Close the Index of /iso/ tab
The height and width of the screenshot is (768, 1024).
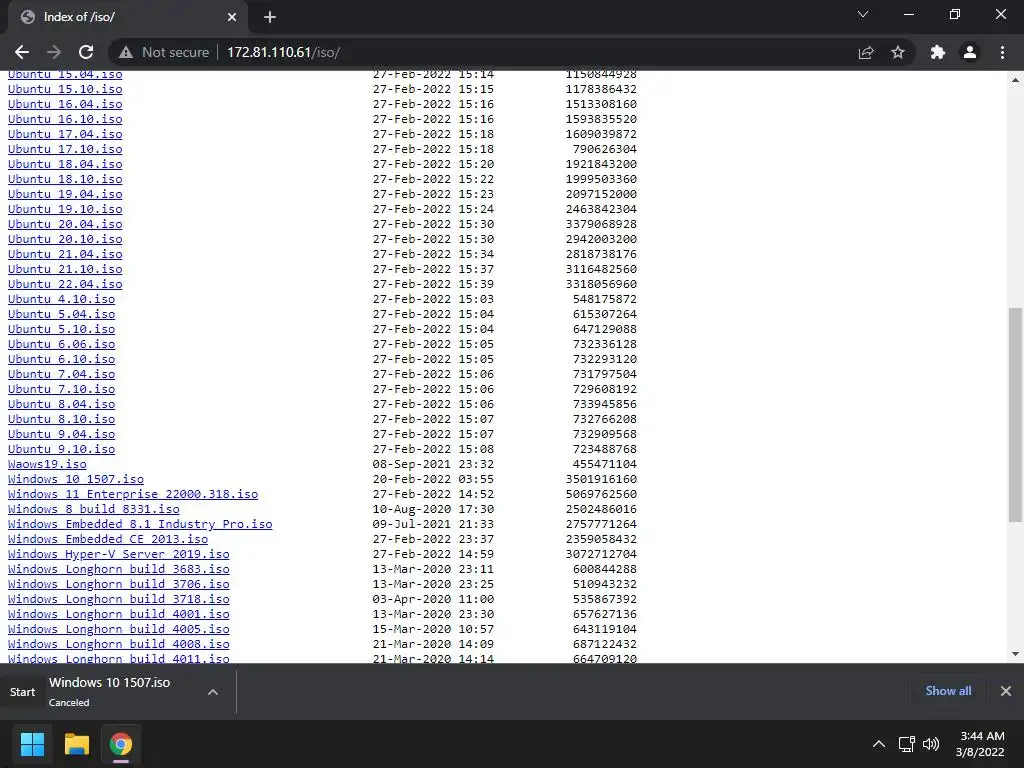232,17
